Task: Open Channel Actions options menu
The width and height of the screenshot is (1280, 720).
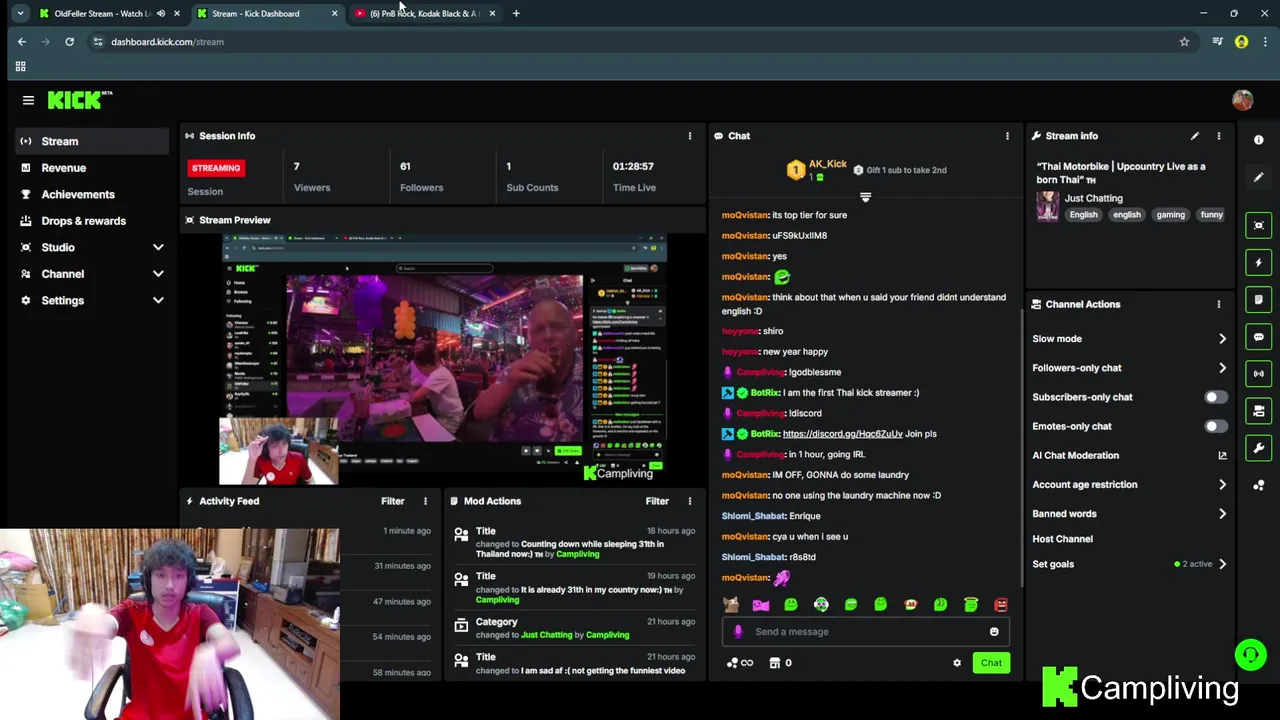Action: (x=1218, y=304)
